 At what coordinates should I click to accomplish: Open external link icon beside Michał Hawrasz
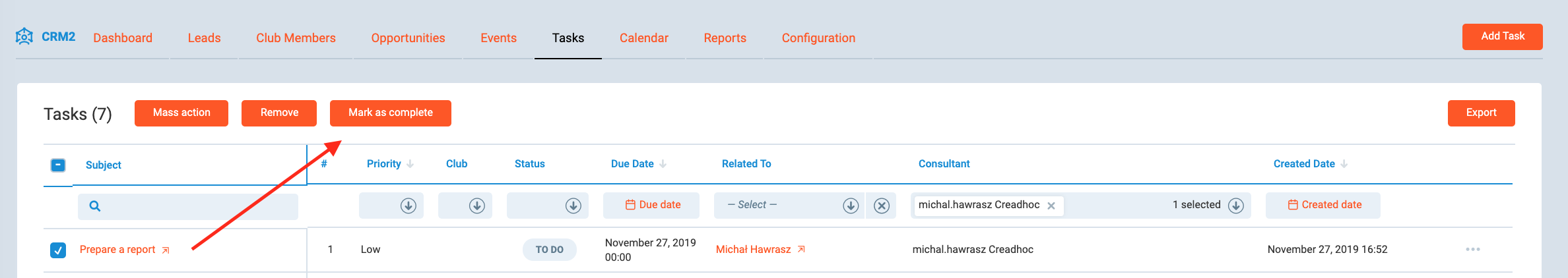click(801, 250)
